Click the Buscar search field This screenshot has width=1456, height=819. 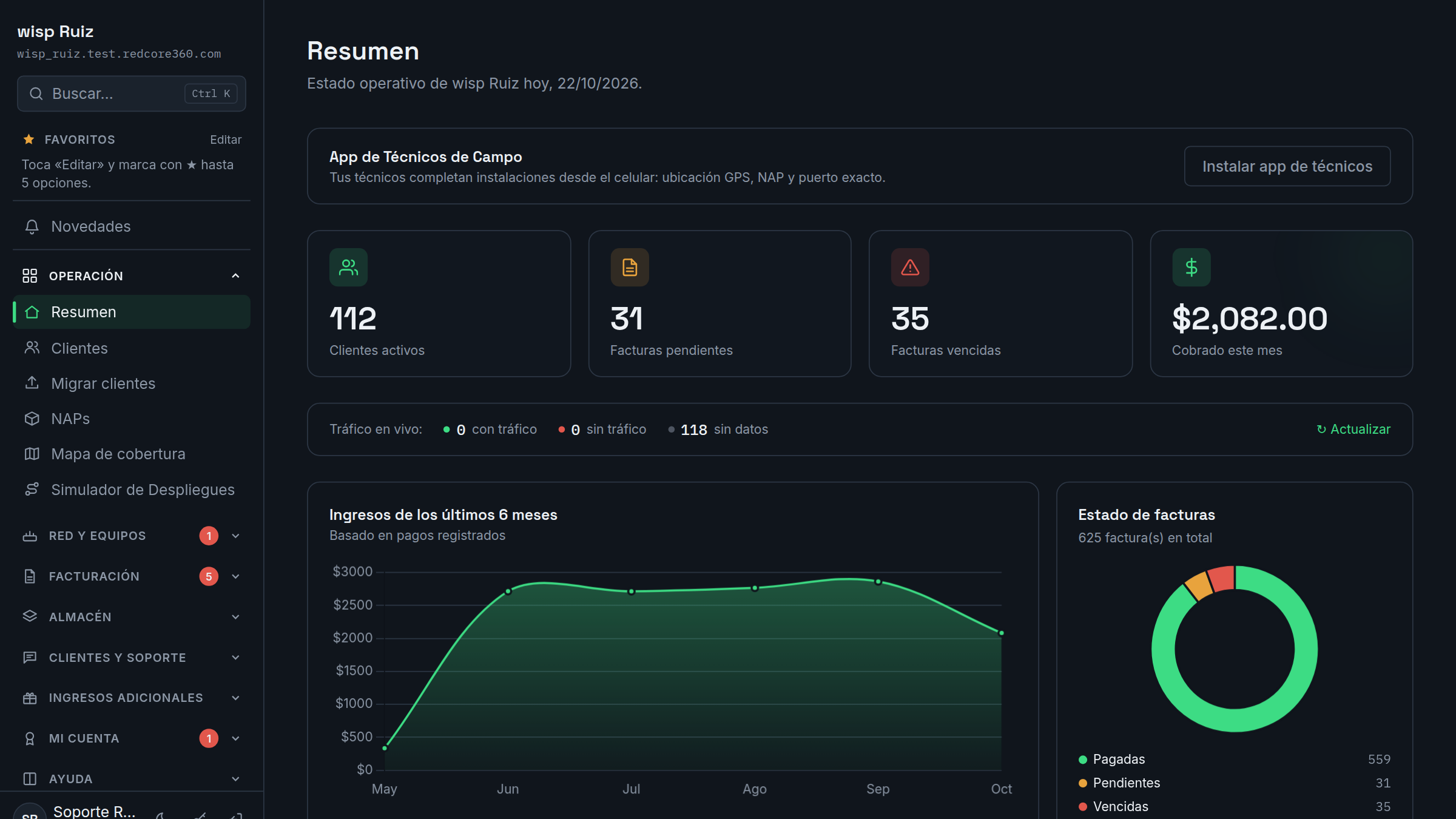[132, 93]
